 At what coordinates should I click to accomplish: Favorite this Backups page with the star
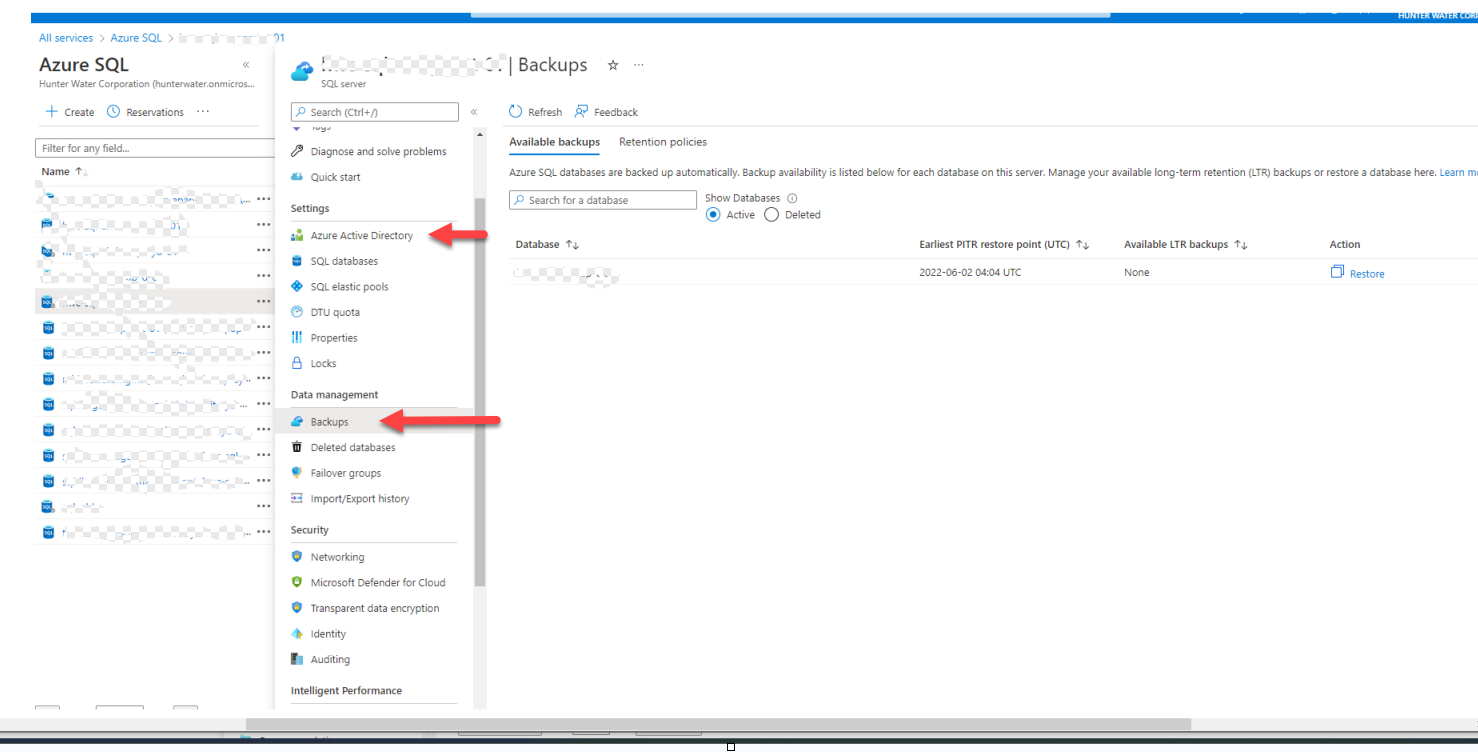[x=613, y=65]
